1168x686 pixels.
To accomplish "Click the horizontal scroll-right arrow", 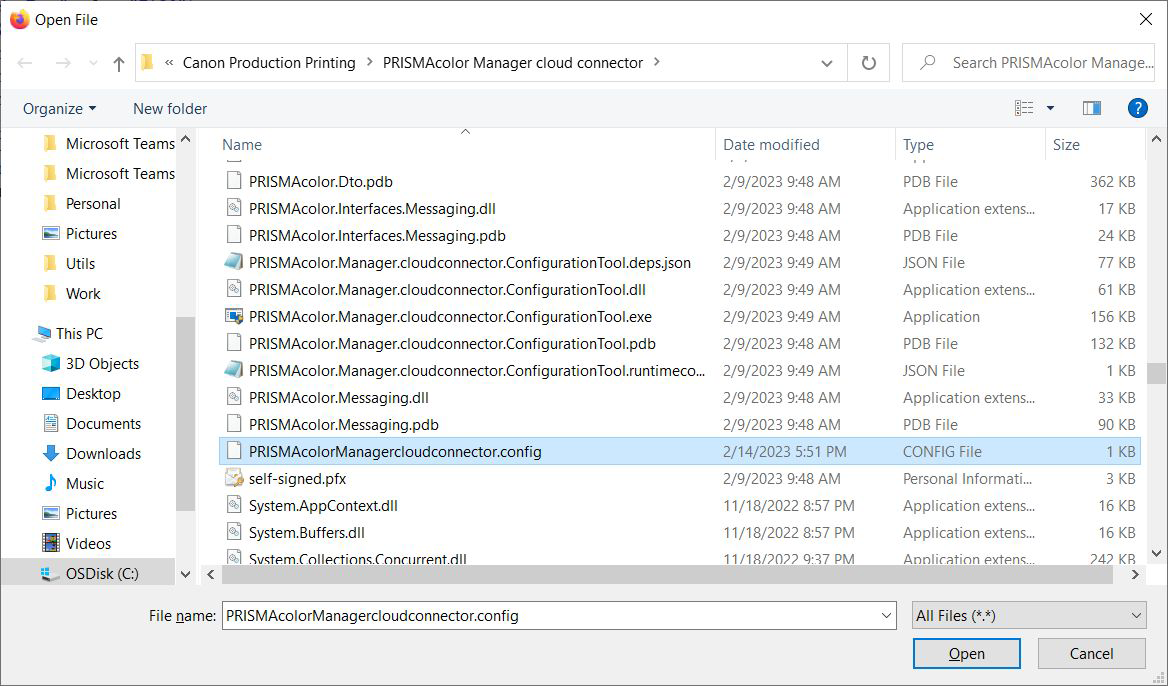I will pos(1135,574).
